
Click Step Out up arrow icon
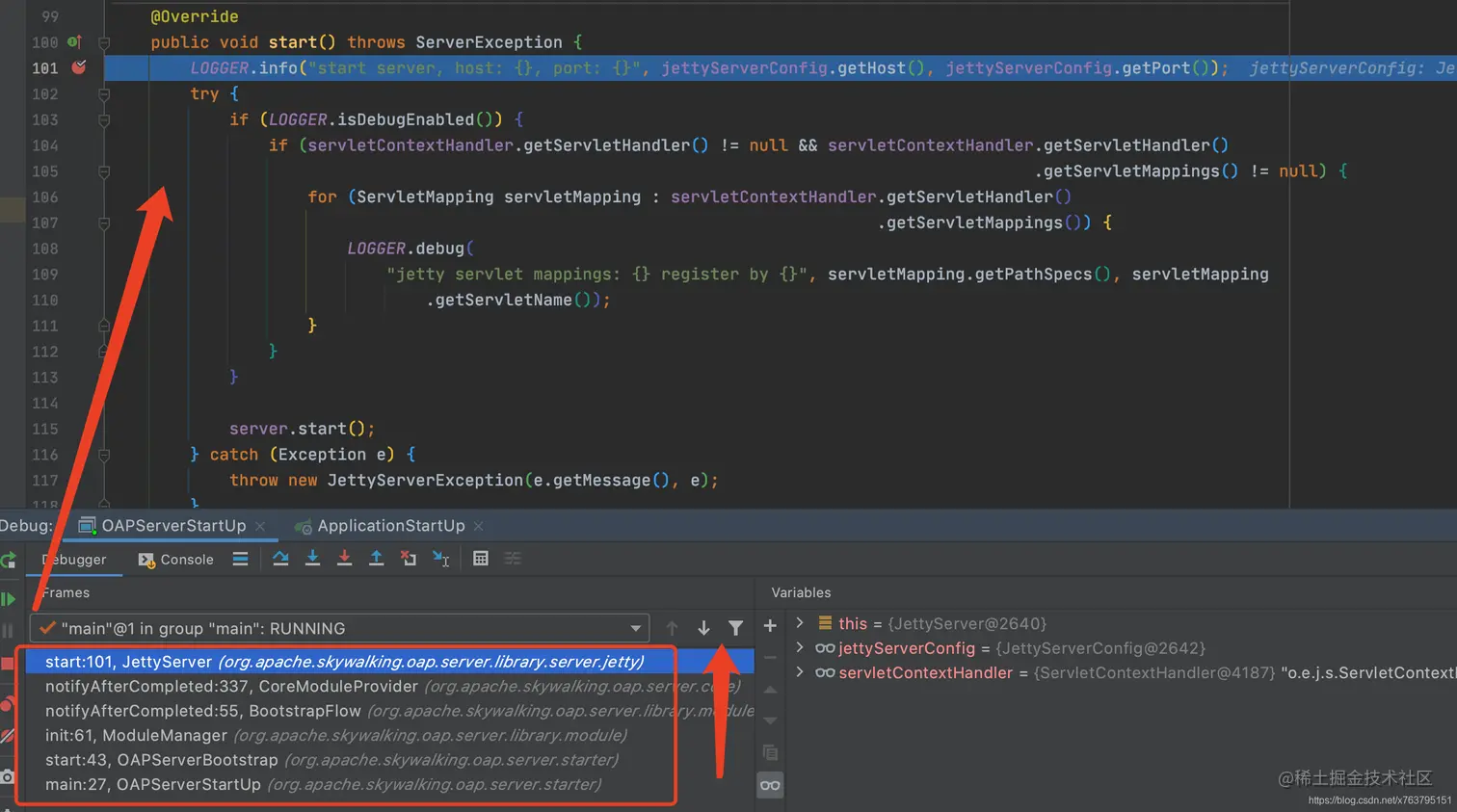coord(376,559)
